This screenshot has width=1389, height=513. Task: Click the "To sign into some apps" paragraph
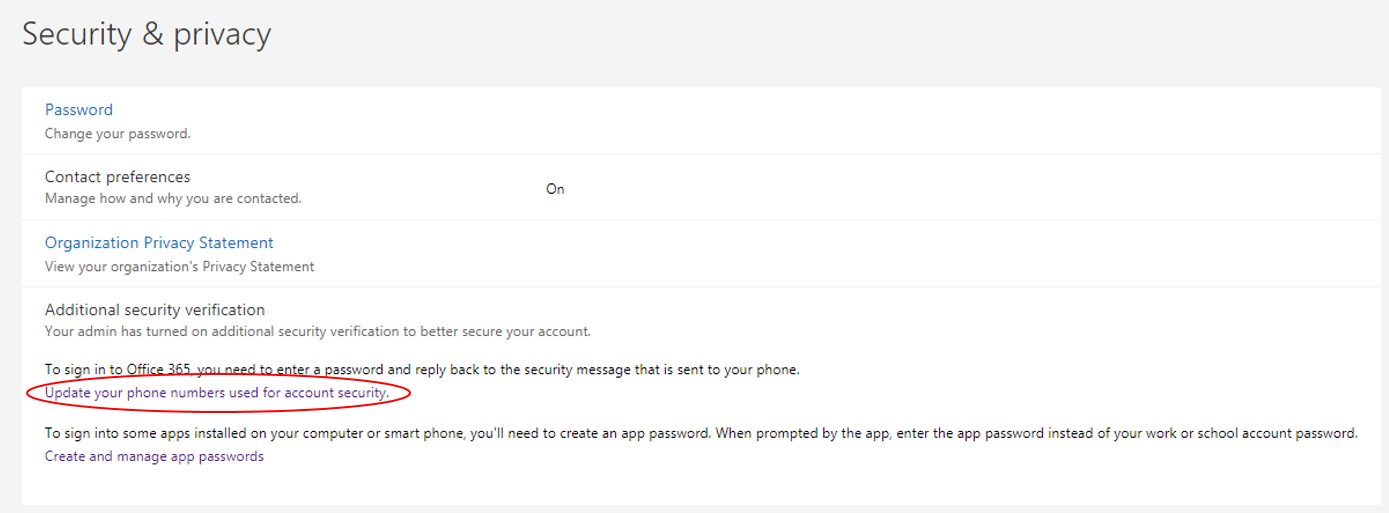click(x=700, y=434)
